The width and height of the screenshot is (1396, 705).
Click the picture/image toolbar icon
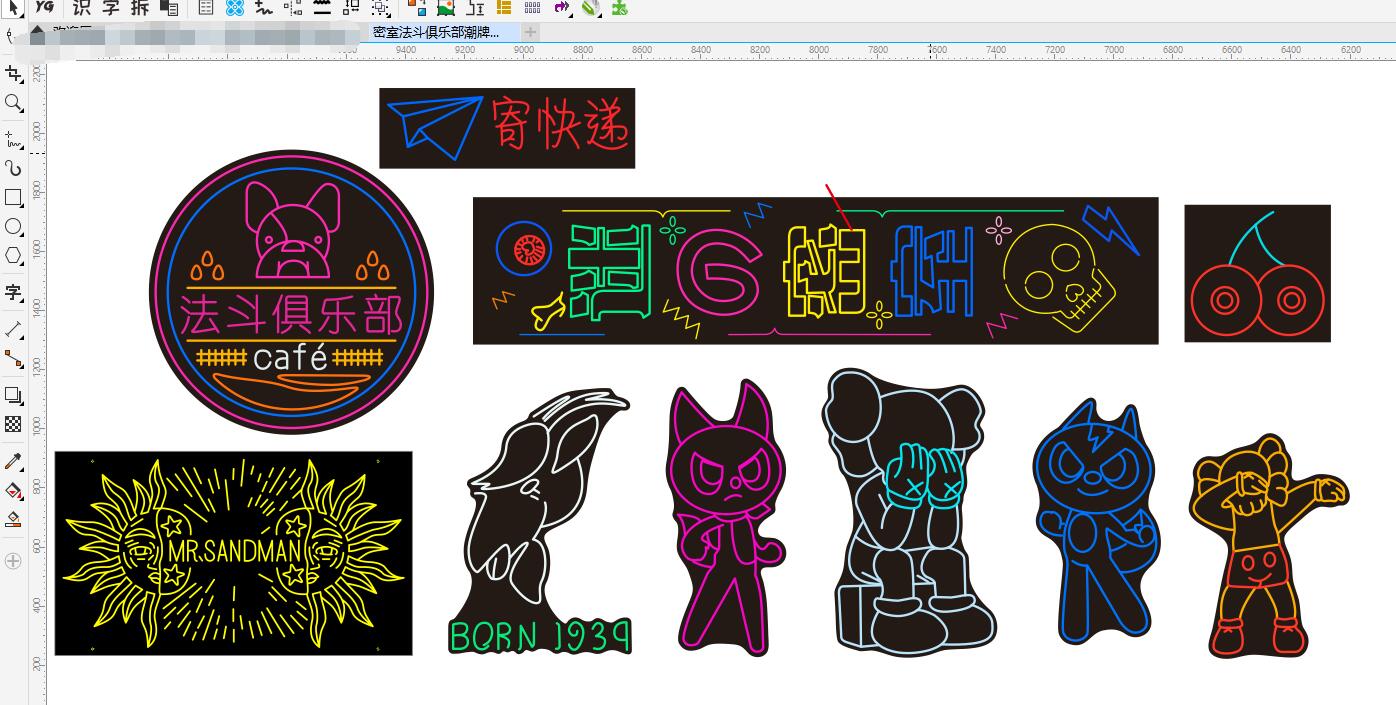pyautogui.click(x=446, y=7)
